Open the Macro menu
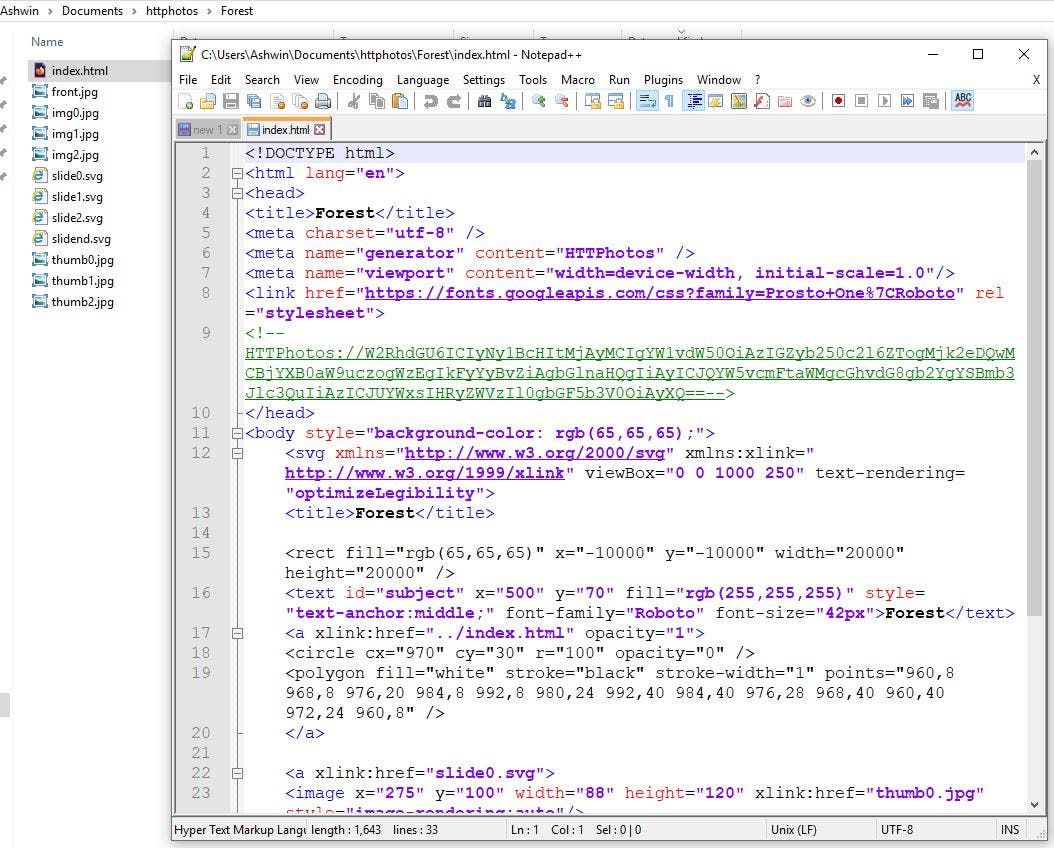Image resolution: width=1054 pixels, height=848 pixels. [x=578, y=80]
